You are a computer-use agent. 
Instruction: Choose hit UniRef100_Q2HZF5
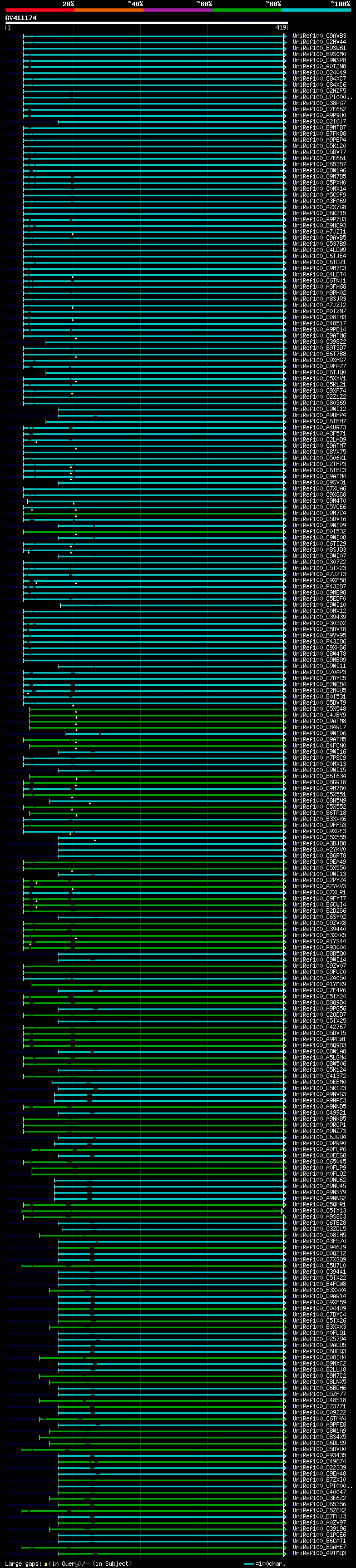319,91
